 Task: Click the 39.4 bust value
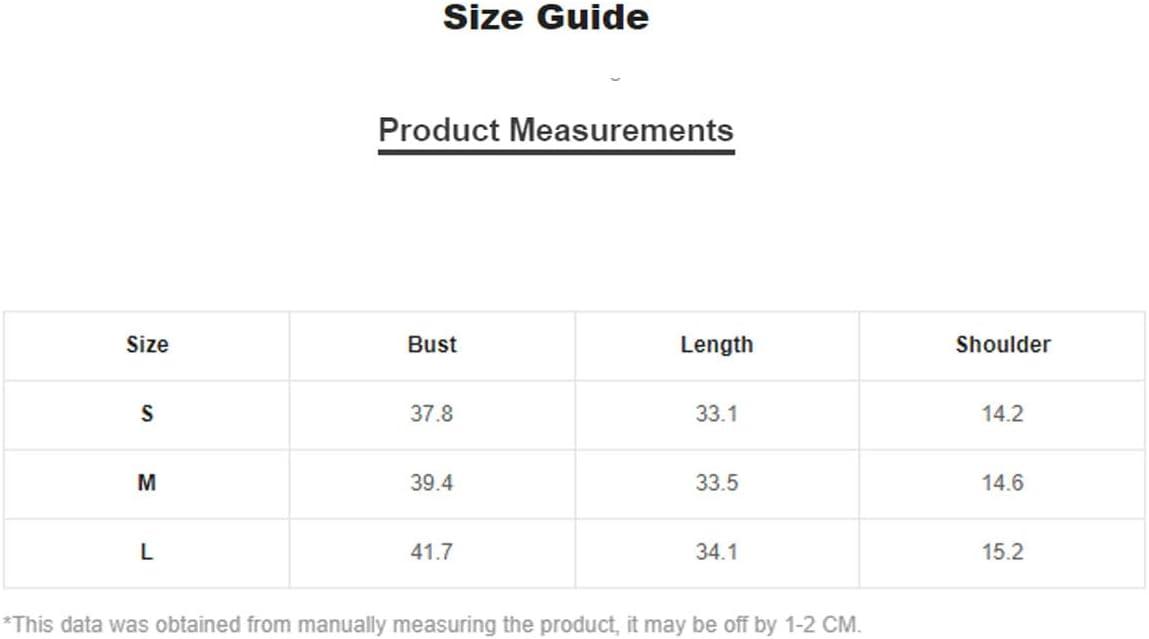(432, 483)
